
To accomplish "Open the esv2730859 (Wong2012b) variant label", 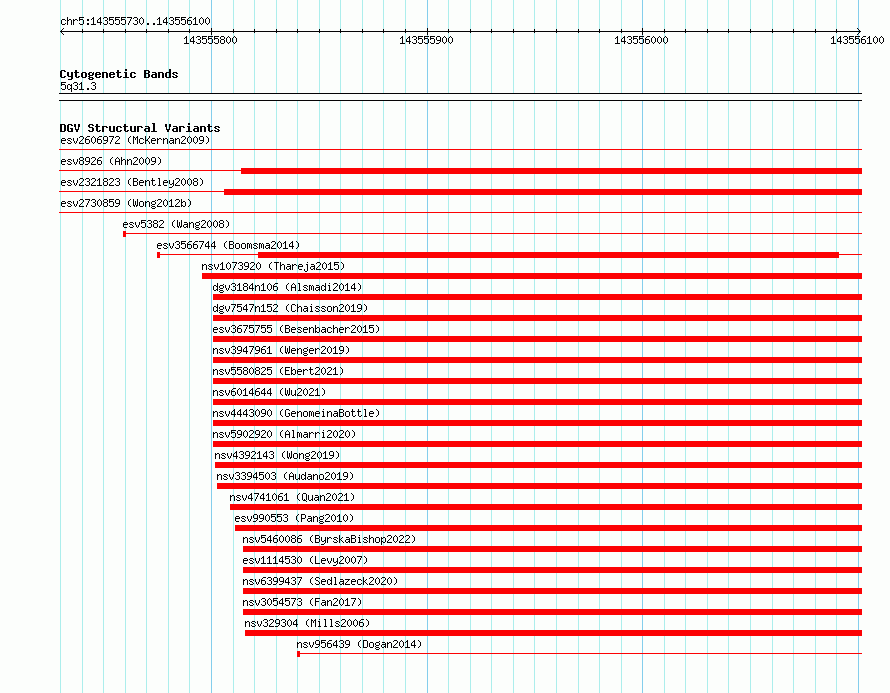I will click(126, 203).
